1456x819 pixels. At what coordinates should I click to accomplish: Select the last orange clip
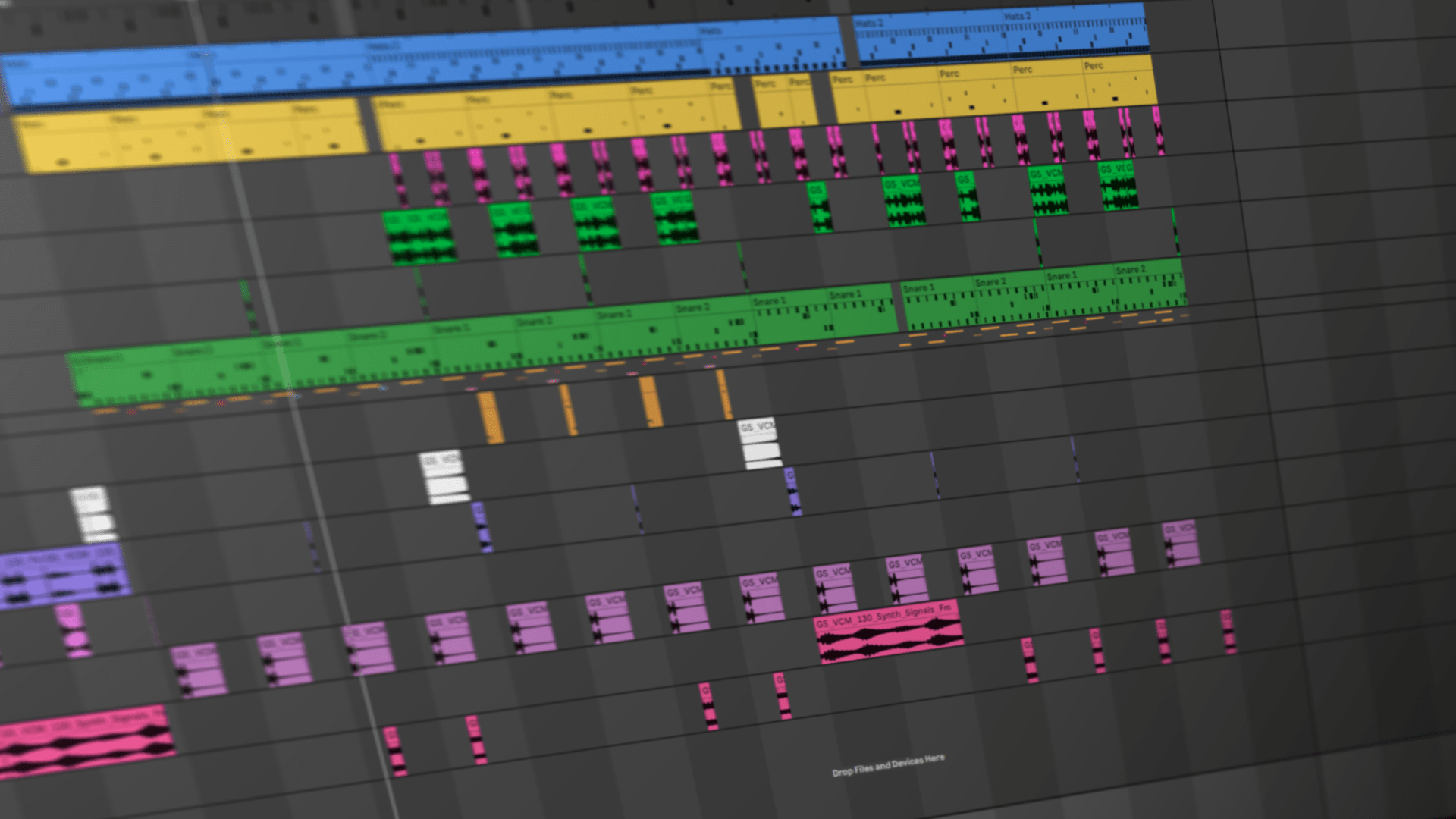724,394
